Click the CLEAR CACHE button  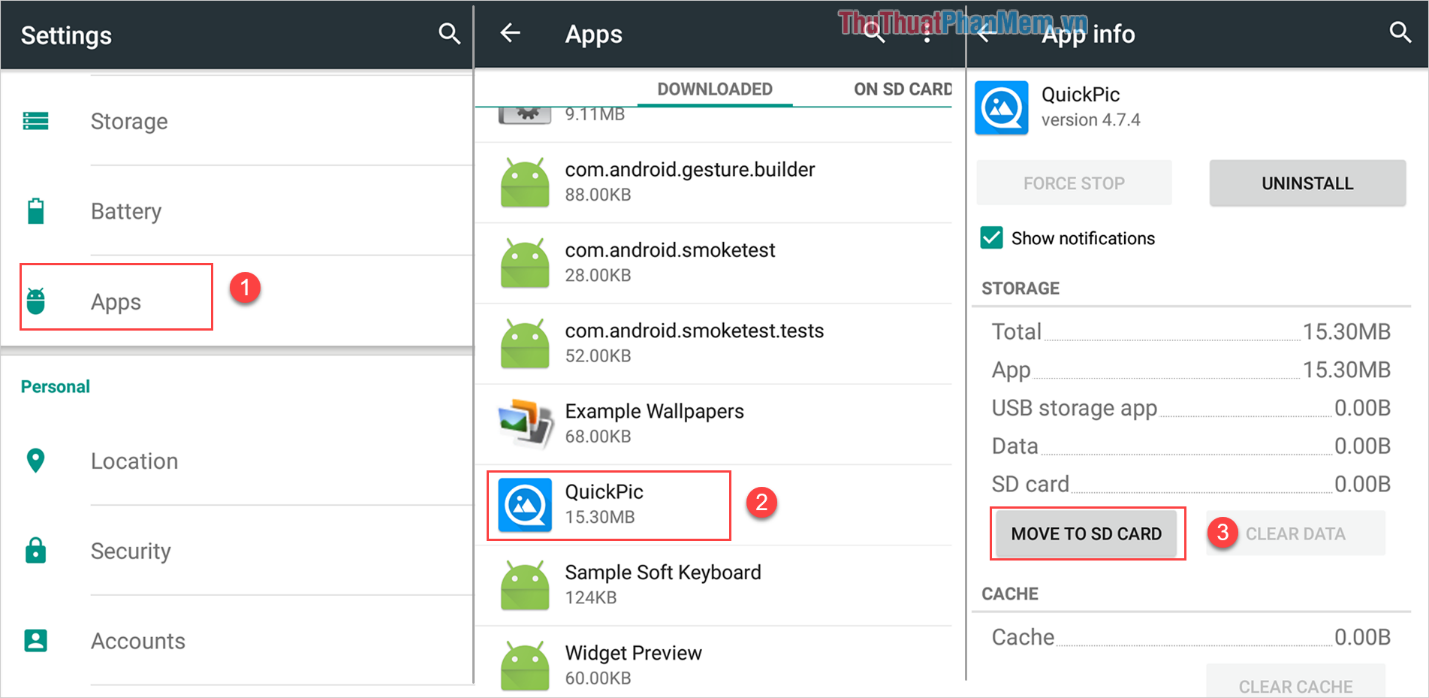tap(1295, 685)
